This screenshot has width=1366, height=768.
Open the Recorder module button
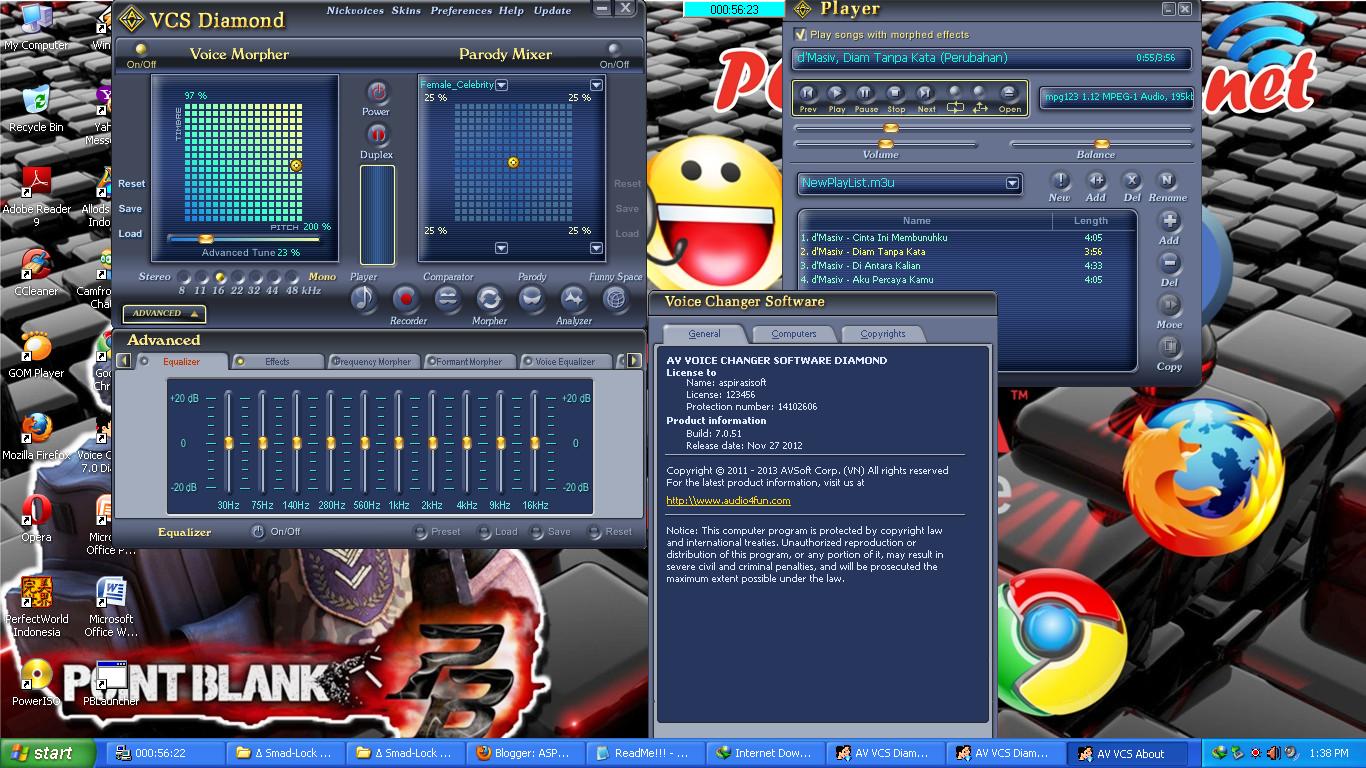tap(405, 298)
